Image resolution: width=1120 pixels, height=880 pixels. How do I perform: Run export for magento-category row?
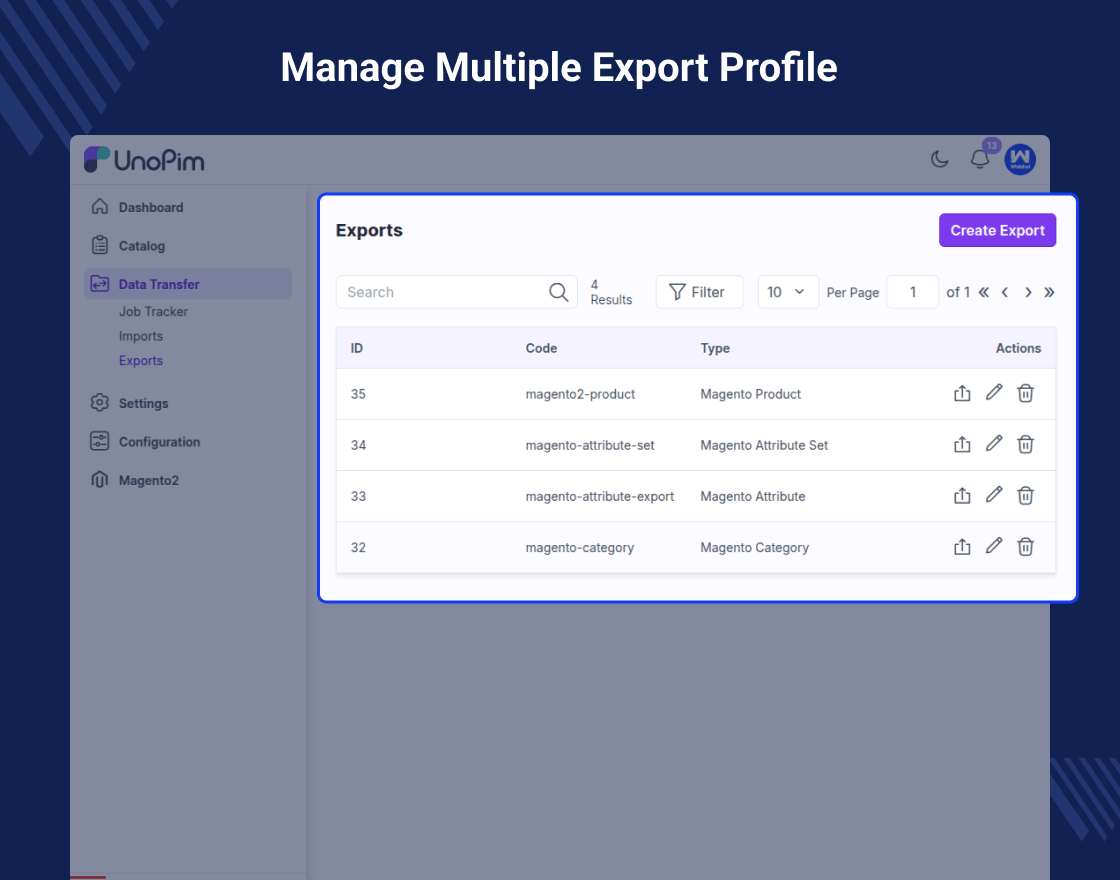coord(962,547)
